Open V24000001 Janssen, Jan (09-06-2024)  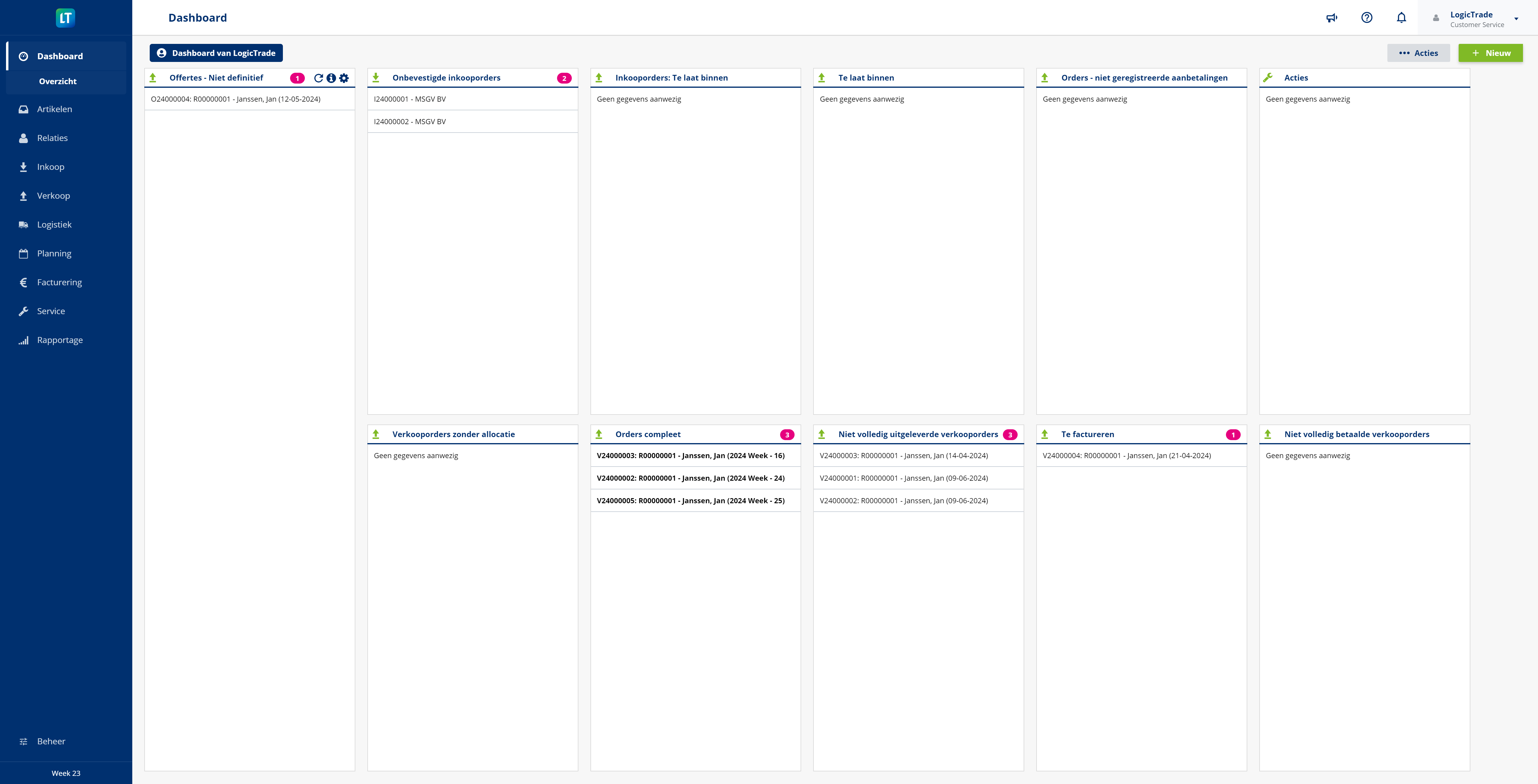click(918, 478)
